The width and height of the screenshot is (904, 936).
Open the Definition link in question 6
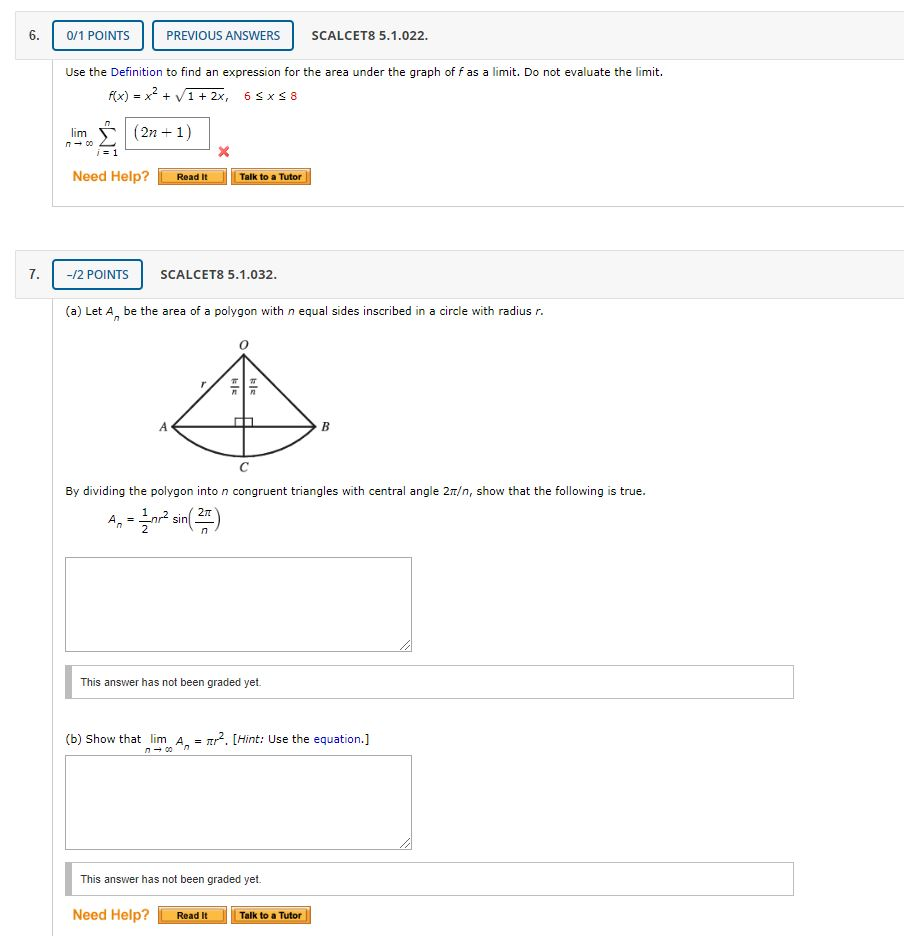pyautogui.click(x=138, y=71)
